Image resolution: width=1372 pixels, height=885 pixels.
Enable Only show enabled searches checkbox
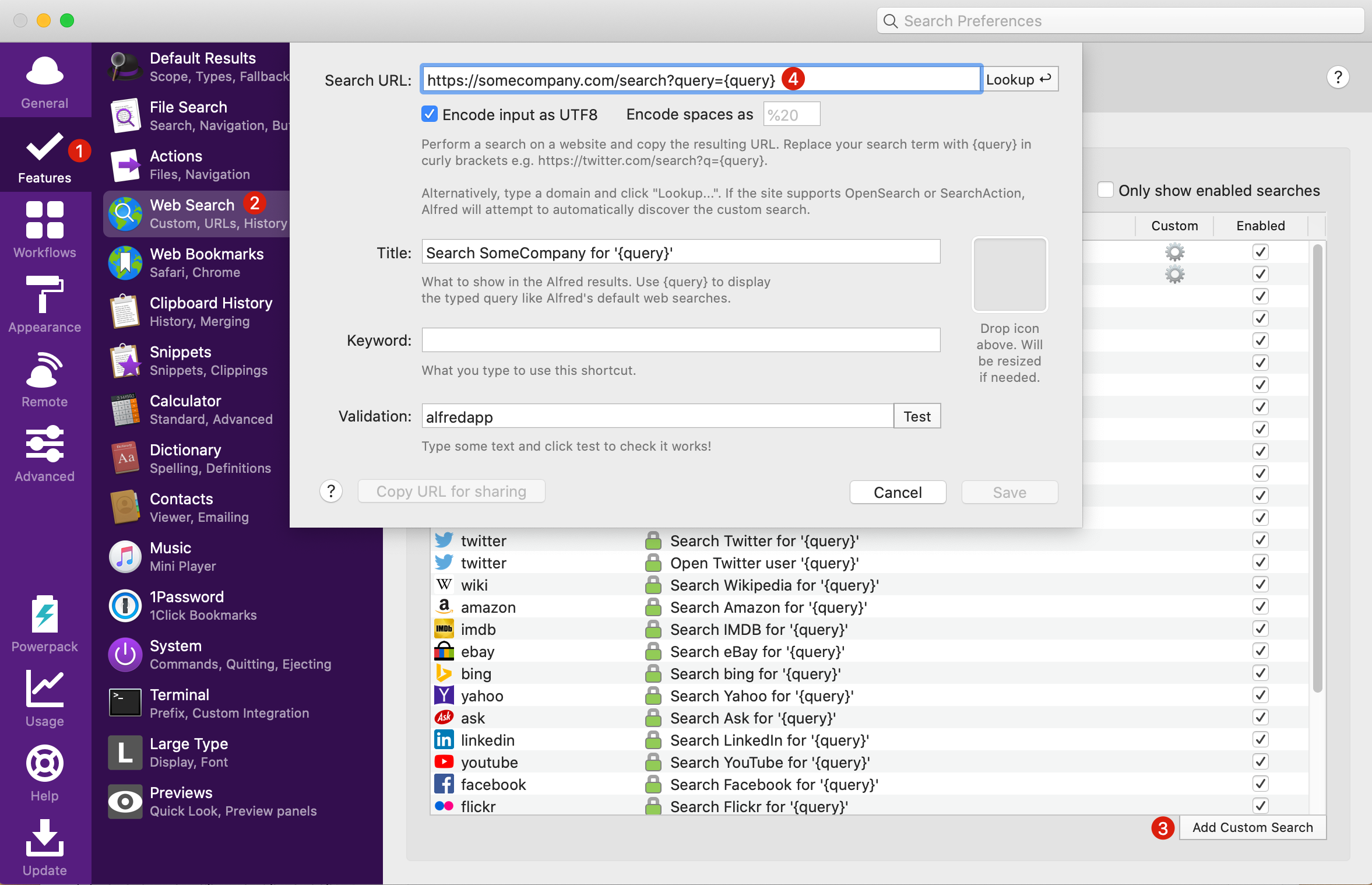(1105, 190)
